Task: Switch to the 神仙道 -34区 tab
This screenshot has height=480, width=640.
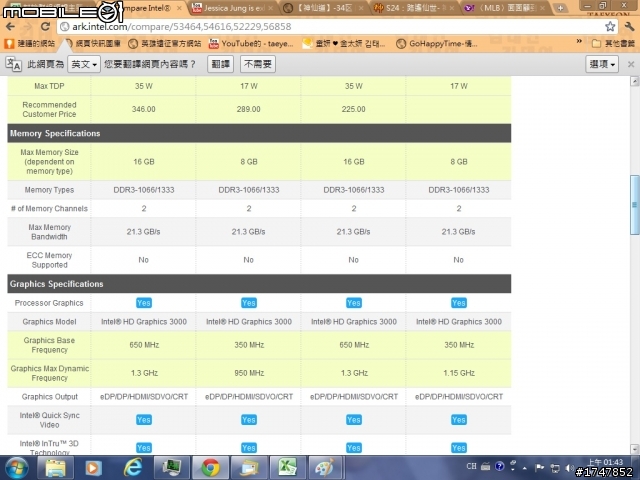Action: click(324, 8)
